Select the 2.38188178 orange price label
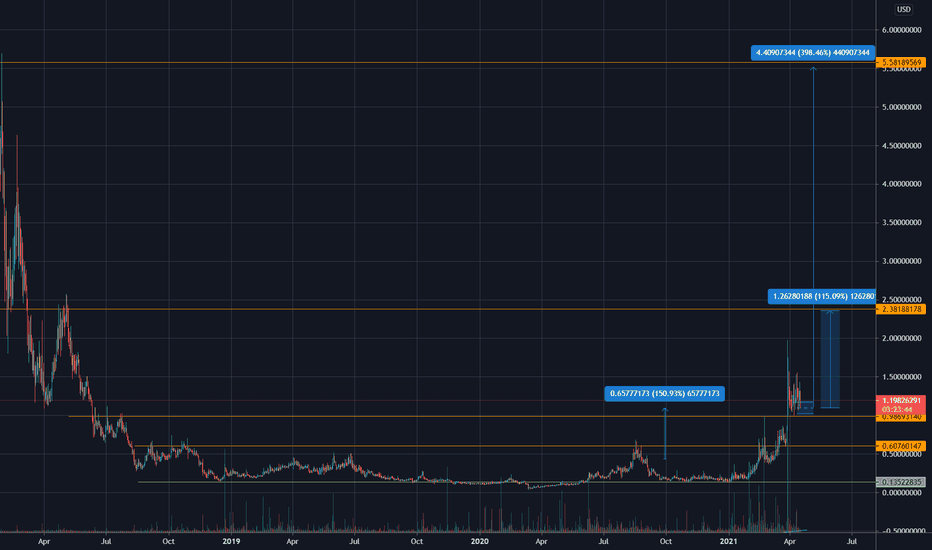Viewport: 932px width, 550px height. click(900, 309)
